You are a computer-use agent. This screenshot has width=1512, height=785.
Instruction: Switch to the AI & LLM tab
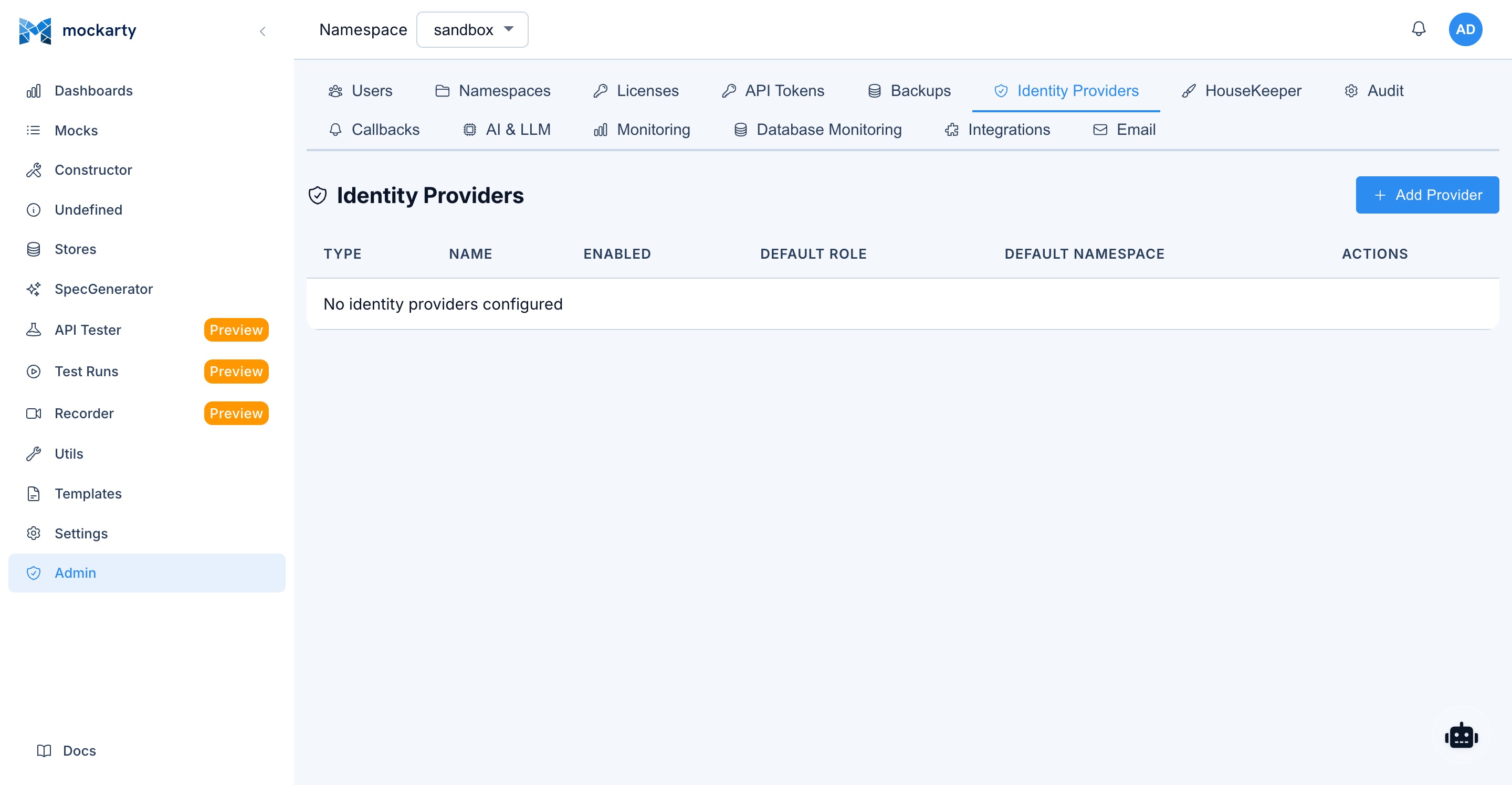(507, 130)
